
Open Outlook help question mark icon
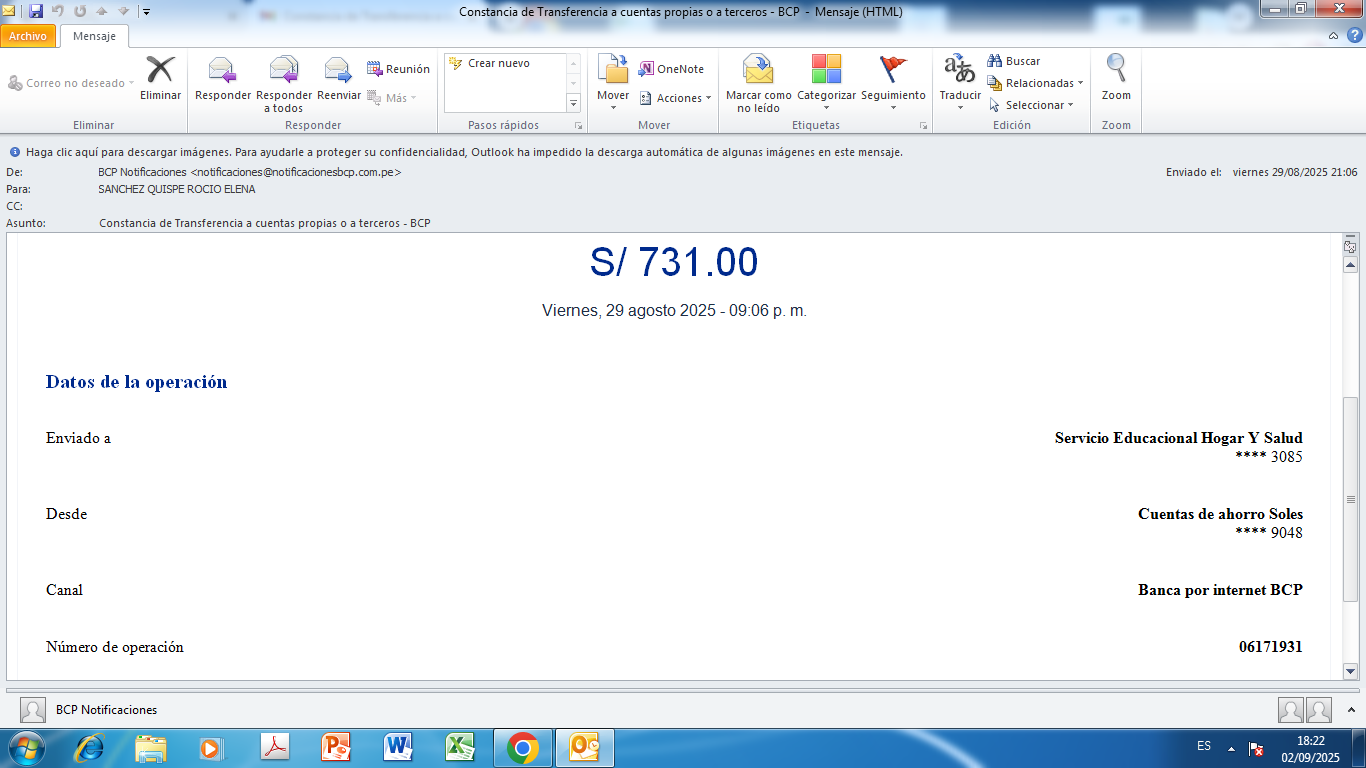click(1355, 35)
